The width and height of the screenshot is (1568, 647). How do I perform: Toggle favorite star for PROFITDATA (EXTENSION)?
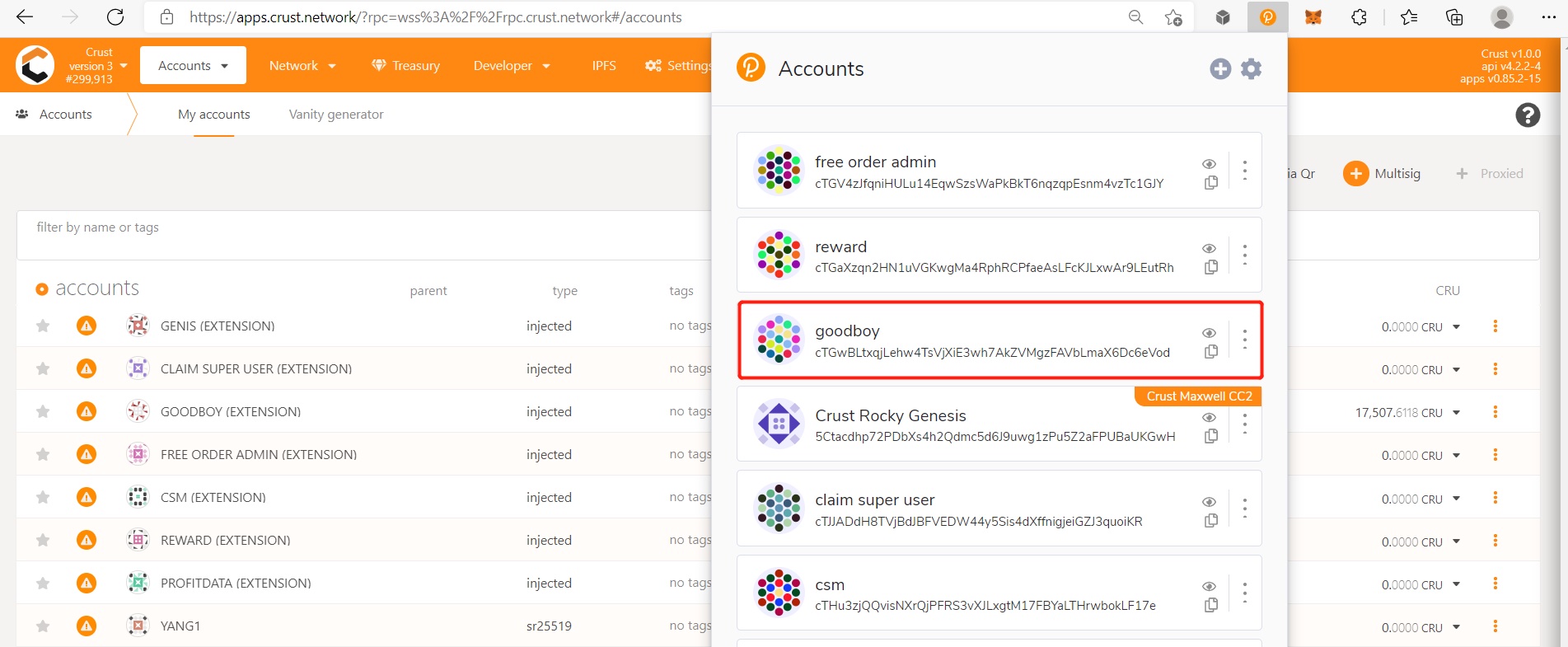(43, 584)
